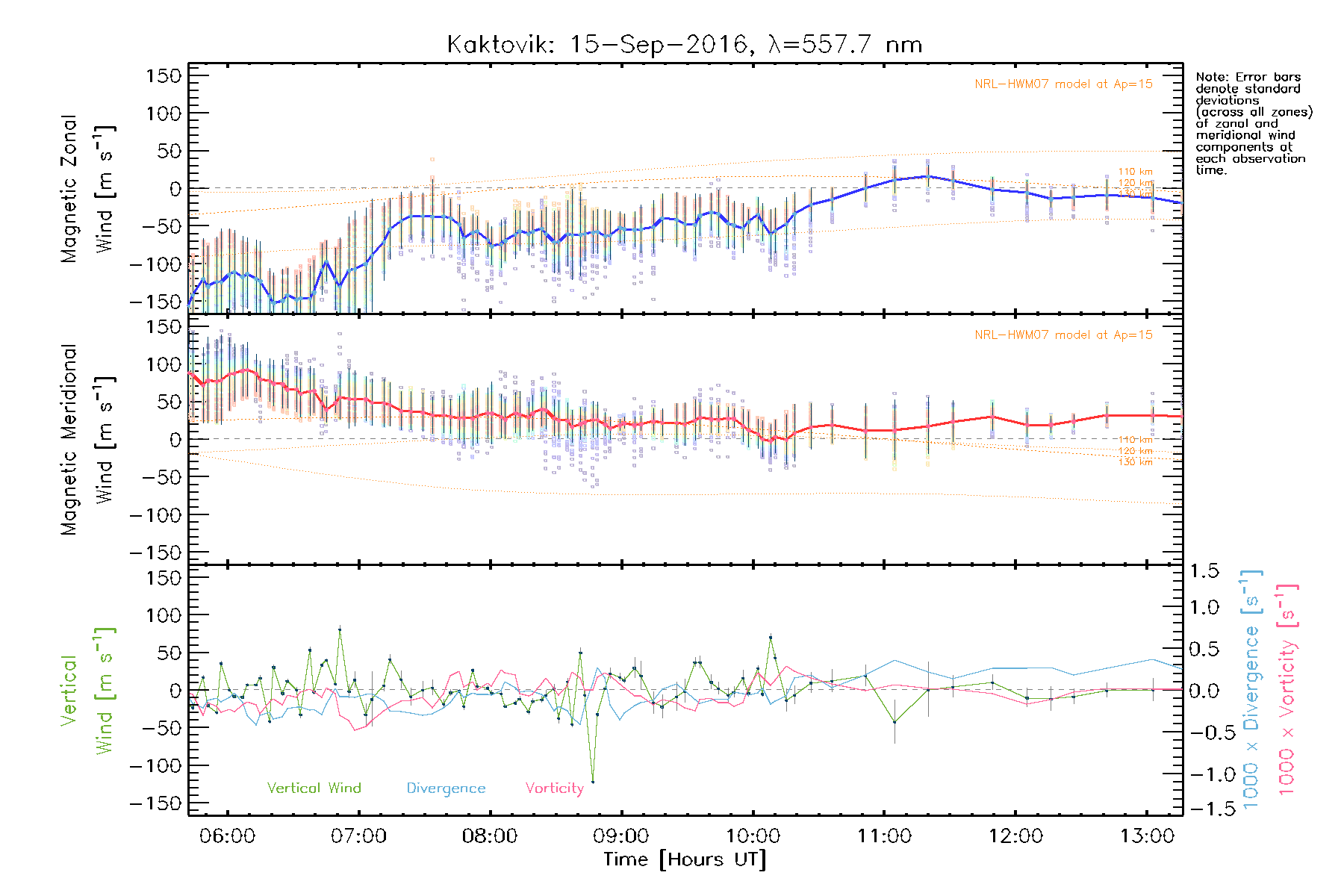Click the "NRL-HWM07 model at Ap=15" label in zonal panel
1344x896 pixels.
[x=1063, y=84]
